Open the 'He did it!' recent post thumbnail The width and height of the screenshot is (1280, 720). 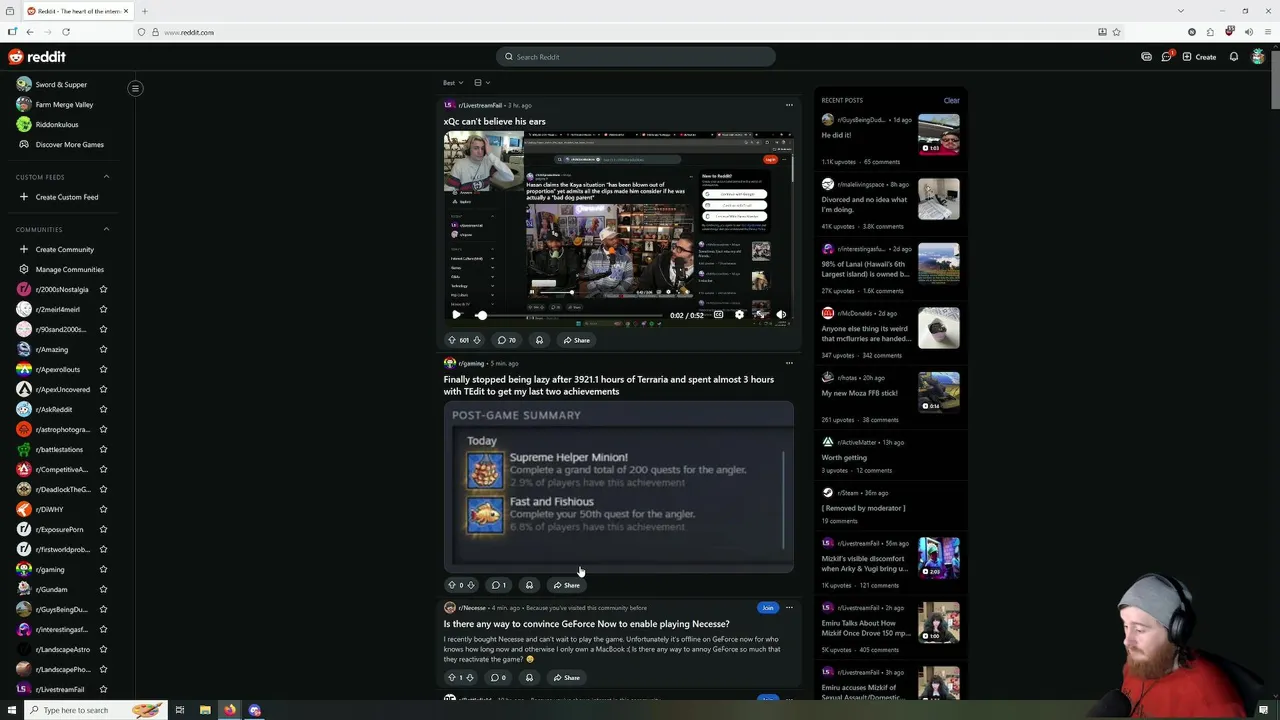click(x=939, y=134)
